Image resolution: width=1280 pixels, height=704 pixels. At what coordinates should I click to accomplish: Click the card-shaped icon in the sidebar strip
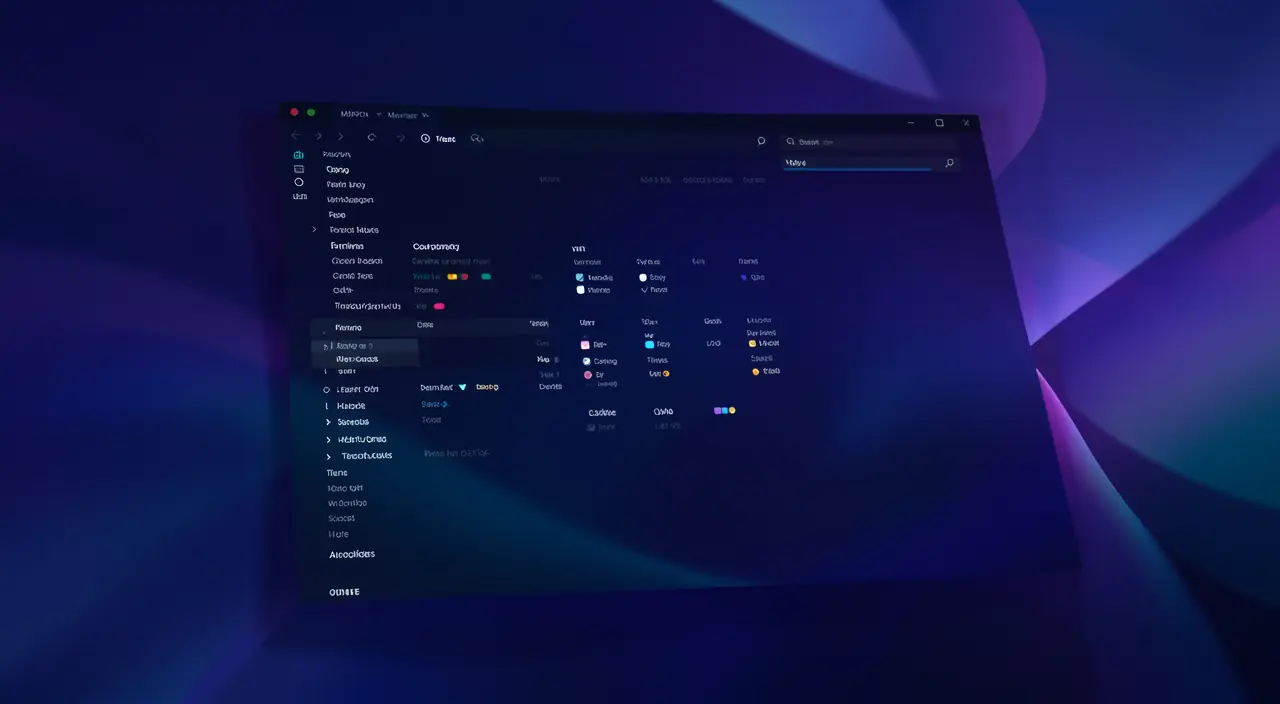tap(298, 169)
